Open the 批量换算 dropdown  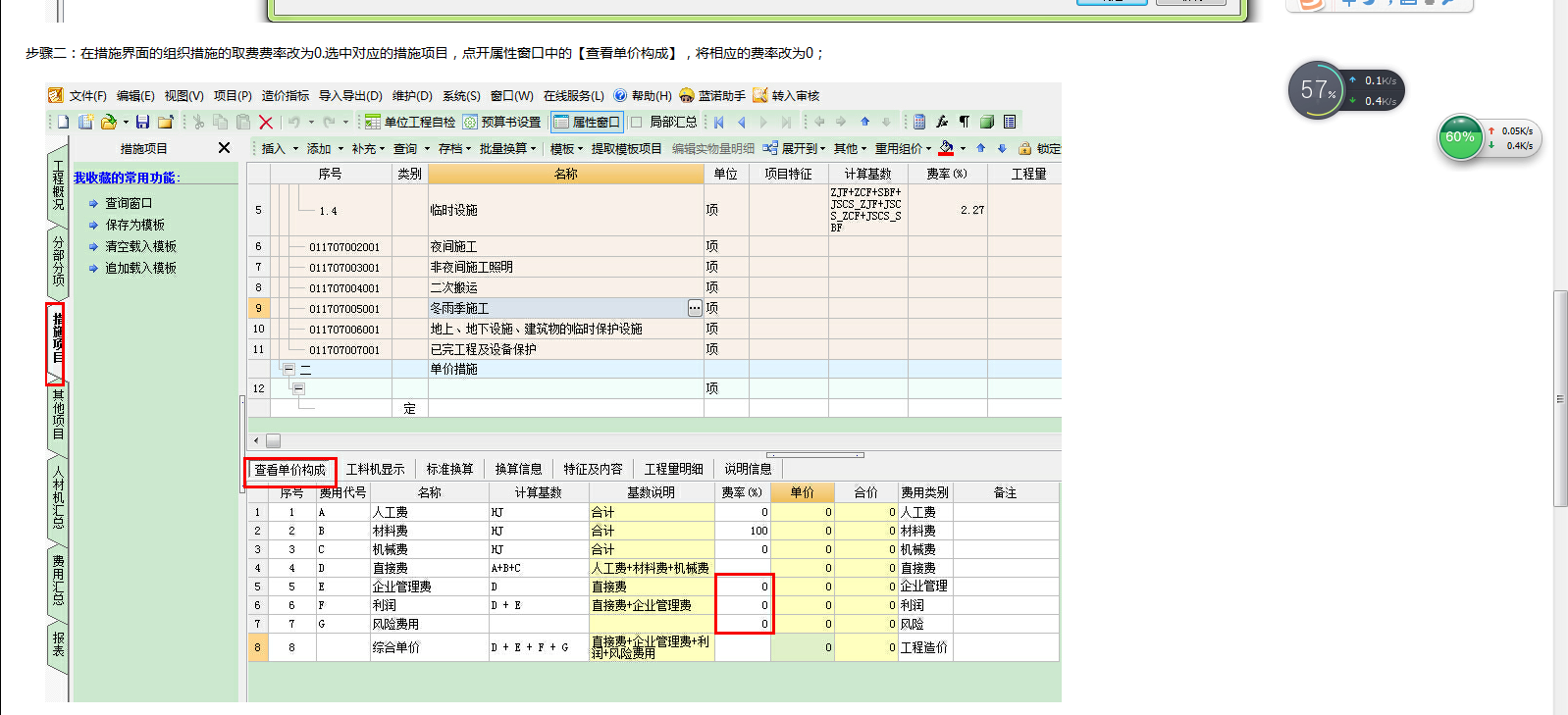[x=507, y=148]
